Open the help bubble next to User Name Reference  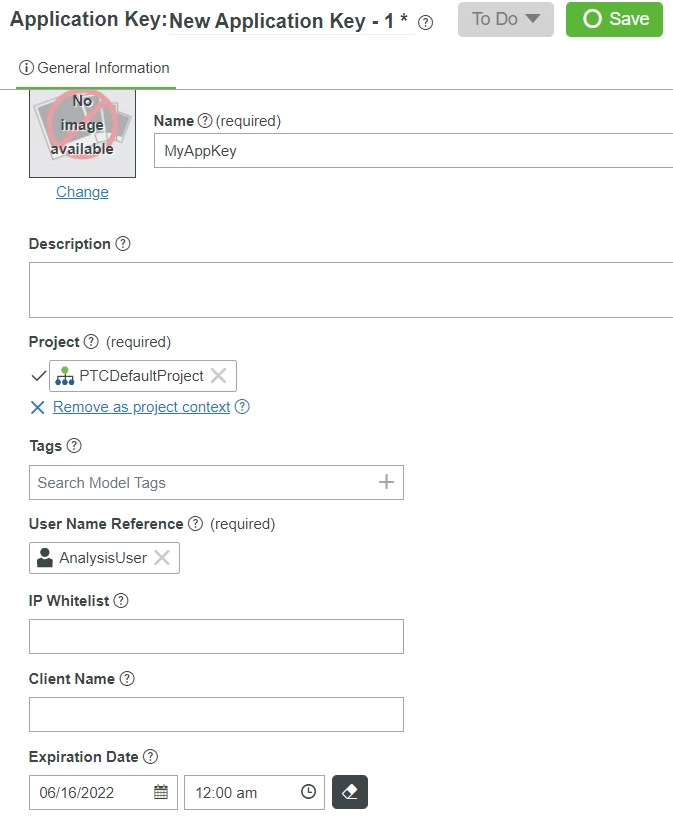(197, 521)
